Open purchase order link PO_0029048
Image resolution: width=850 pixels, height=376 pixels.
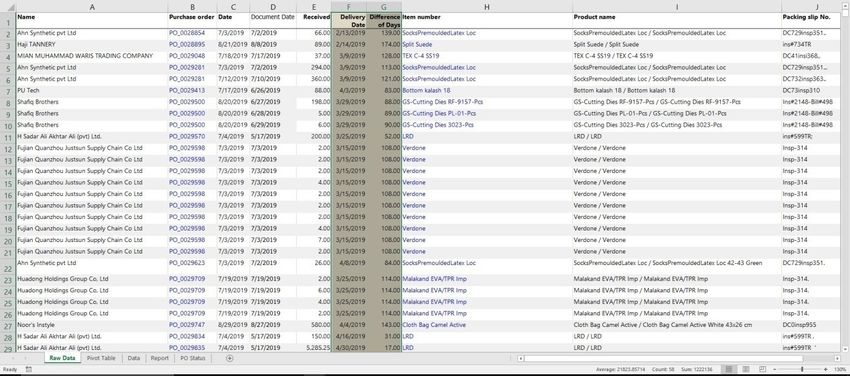[187, 56]
